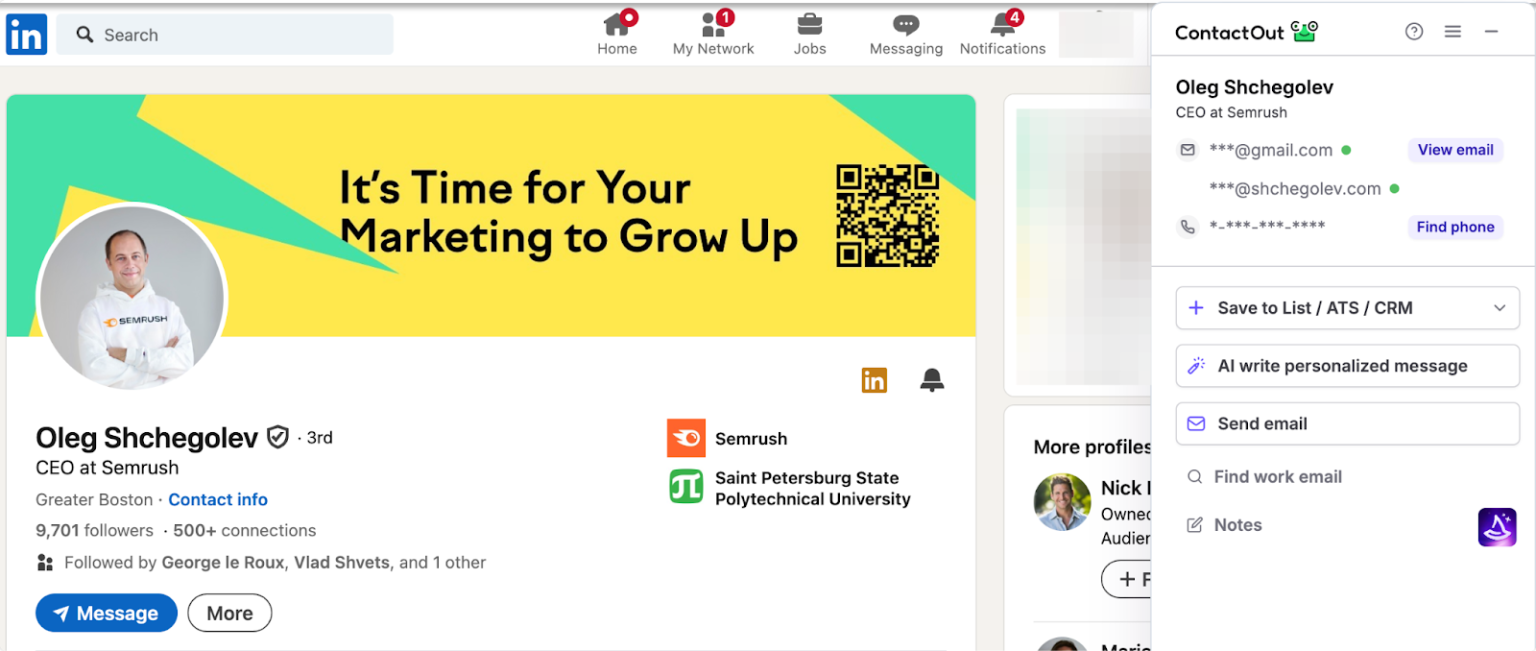Go to the My Network tab
The width and height of the screenshot is (1536, 651).
(x=713, y=34)
